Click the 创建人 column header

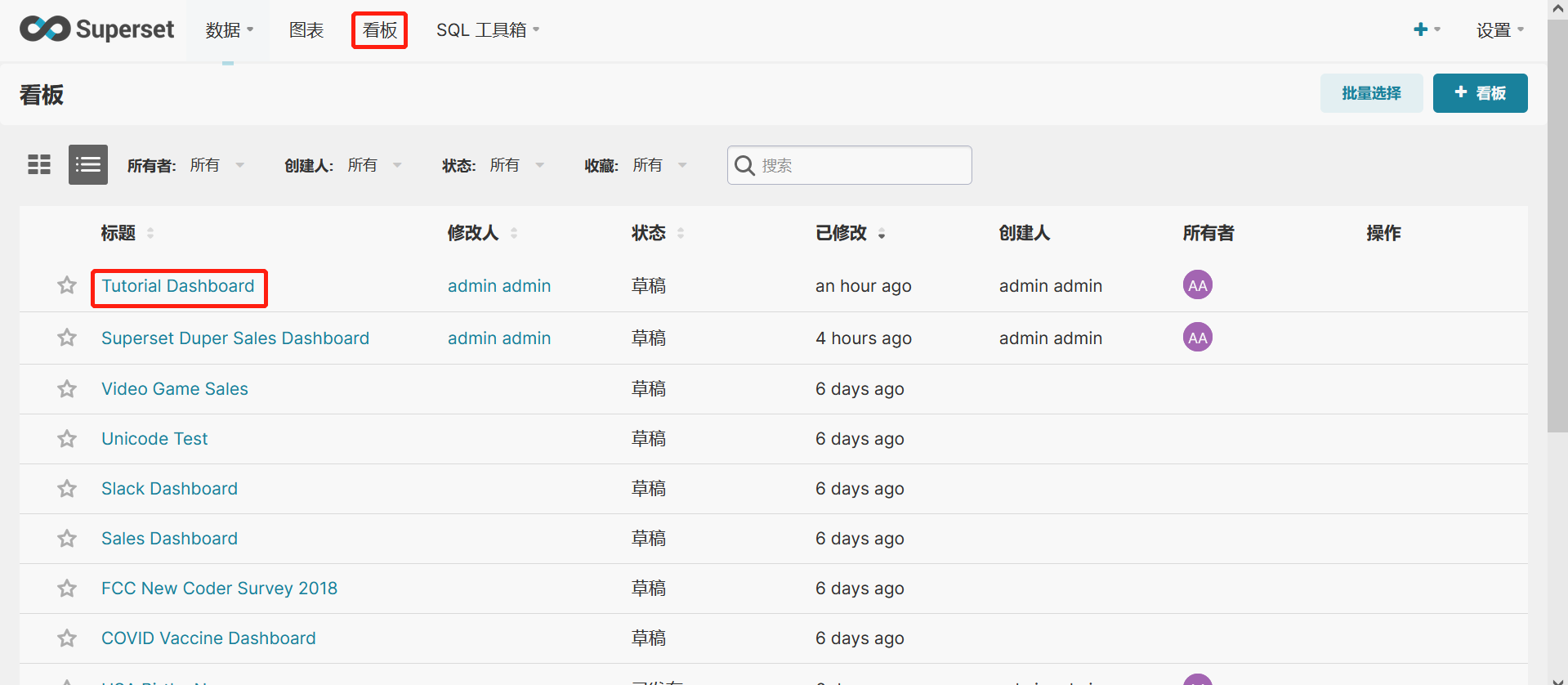(1025, 233)
